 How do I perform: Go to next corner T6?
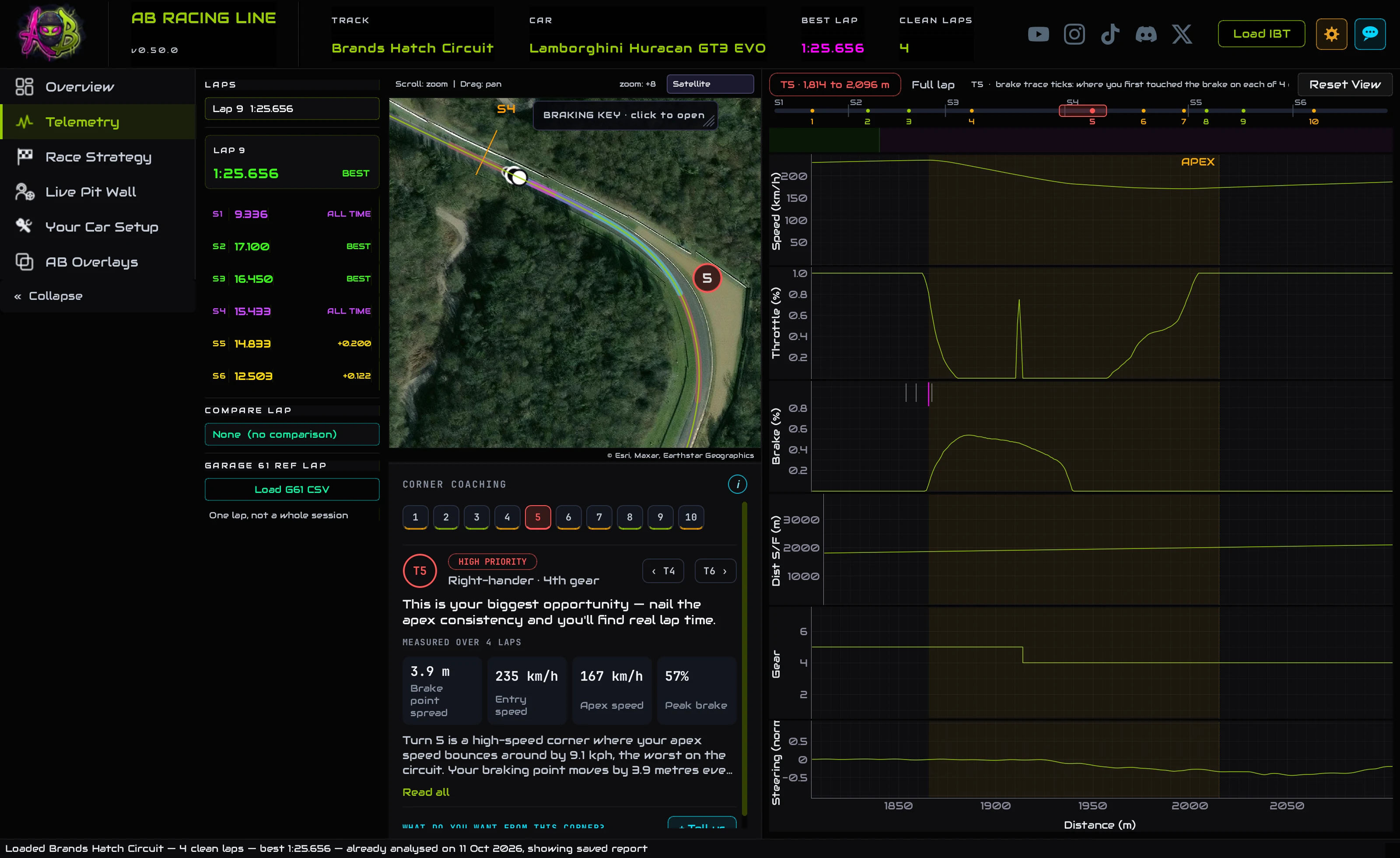click(x=715, y=571)
